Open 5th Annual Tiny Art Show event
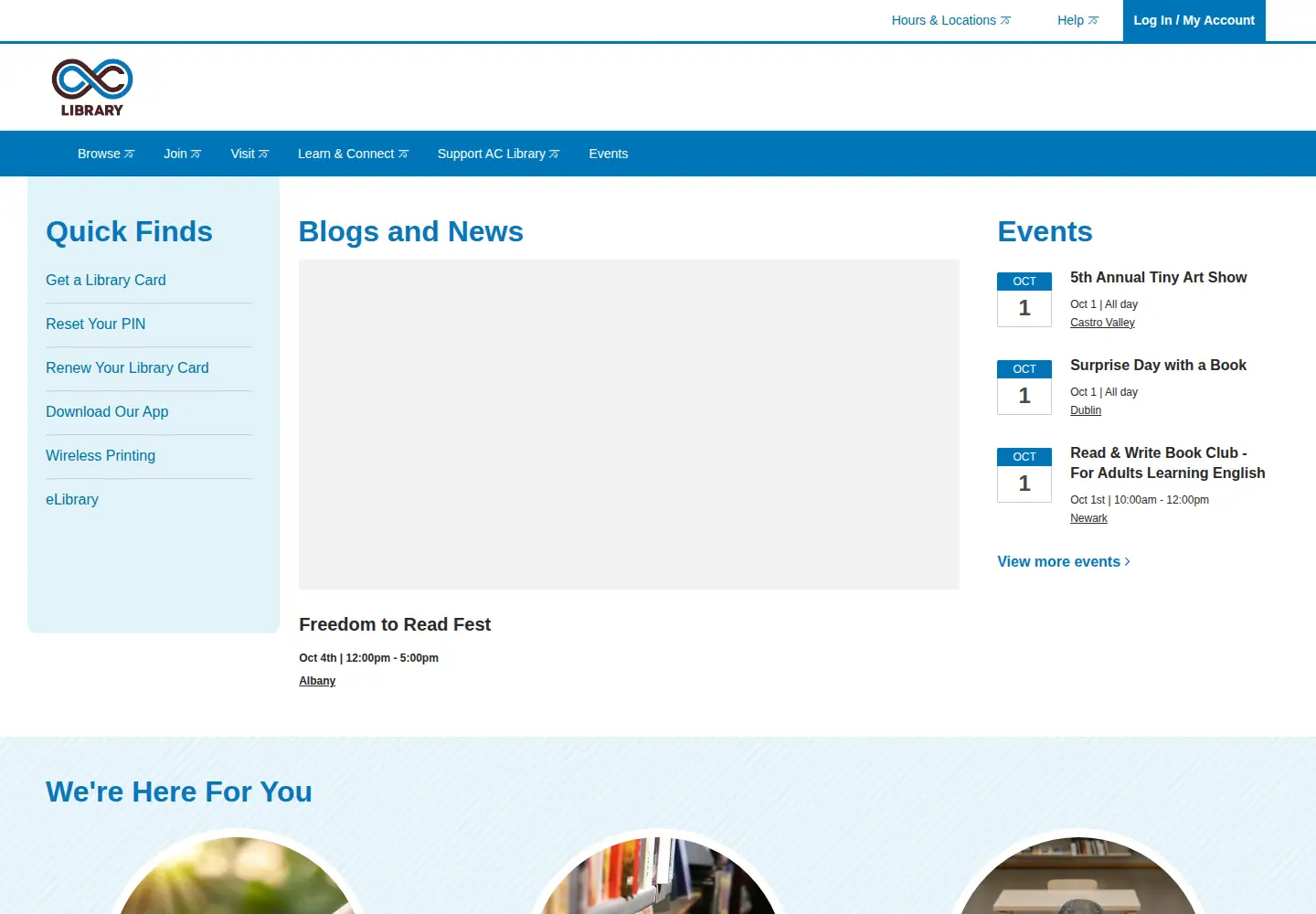 pos(1158,277)
